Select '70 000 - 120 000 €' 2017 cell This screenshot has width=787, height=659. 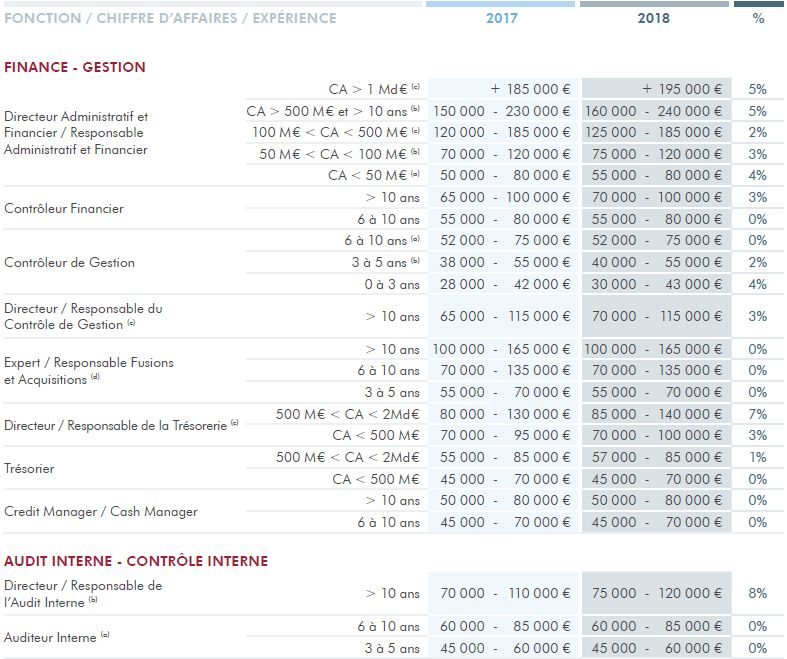[505, 154]
